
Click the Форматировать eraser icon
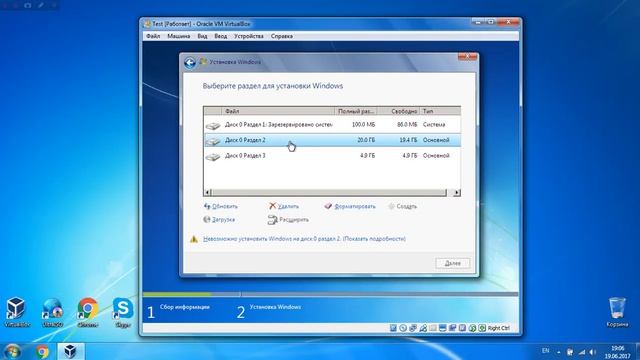(x=328, y=206)
